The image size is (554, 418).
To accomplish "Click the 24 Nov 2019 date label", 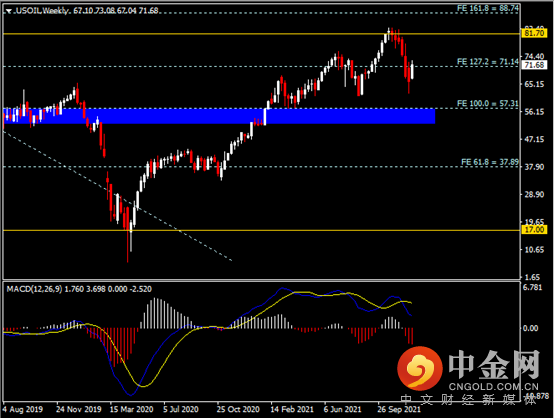I will coord(78,410).
